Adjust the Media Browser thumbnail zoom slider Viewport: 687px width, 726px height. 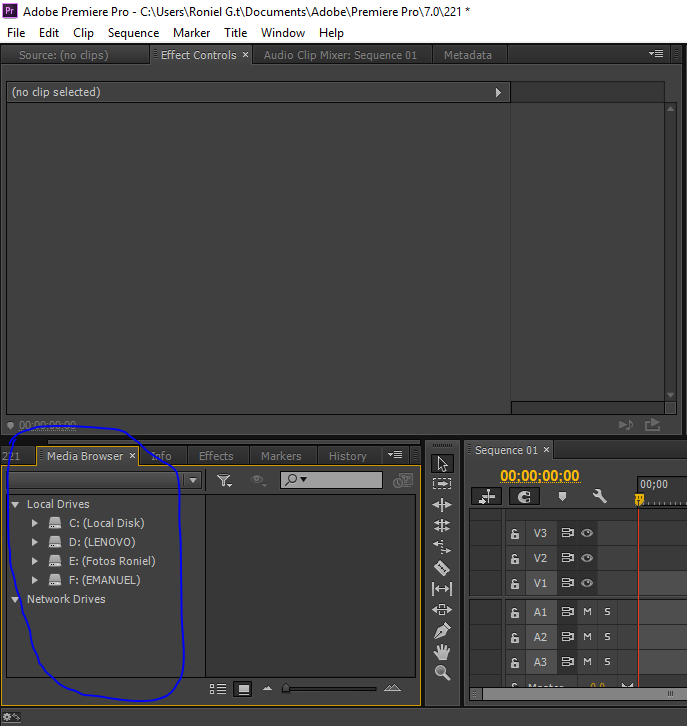coord(286,688)
